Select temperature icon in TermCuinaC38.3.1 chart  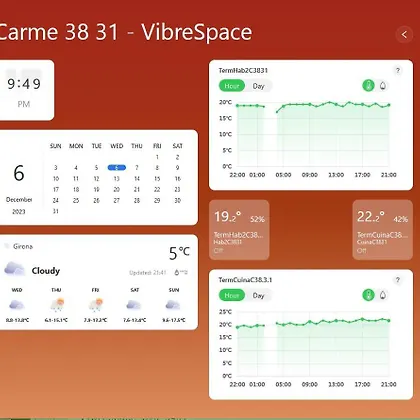coord(368,295)
